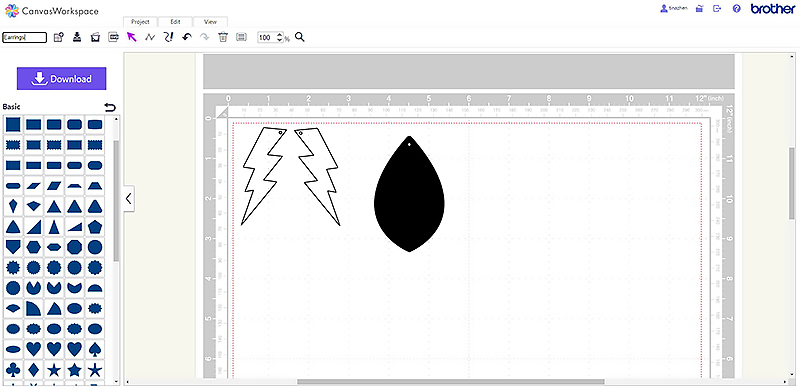Insert the semicircle shape
This screenshot has width=800, height=390.
pos(95,288)
